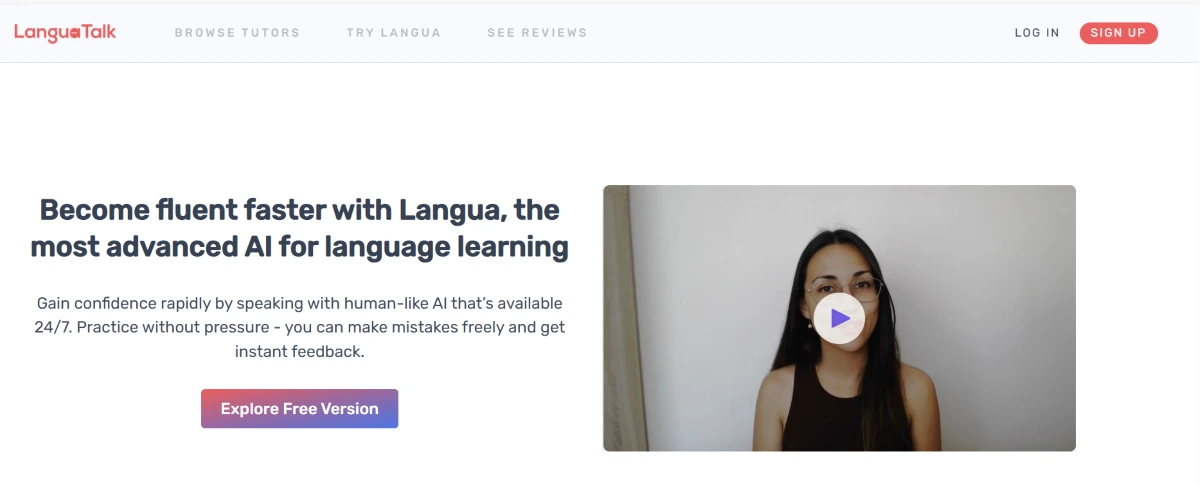Click 'most advanced AI' headline line
This screenshot has height=485, width=1200.
click(x=300, y=246)
